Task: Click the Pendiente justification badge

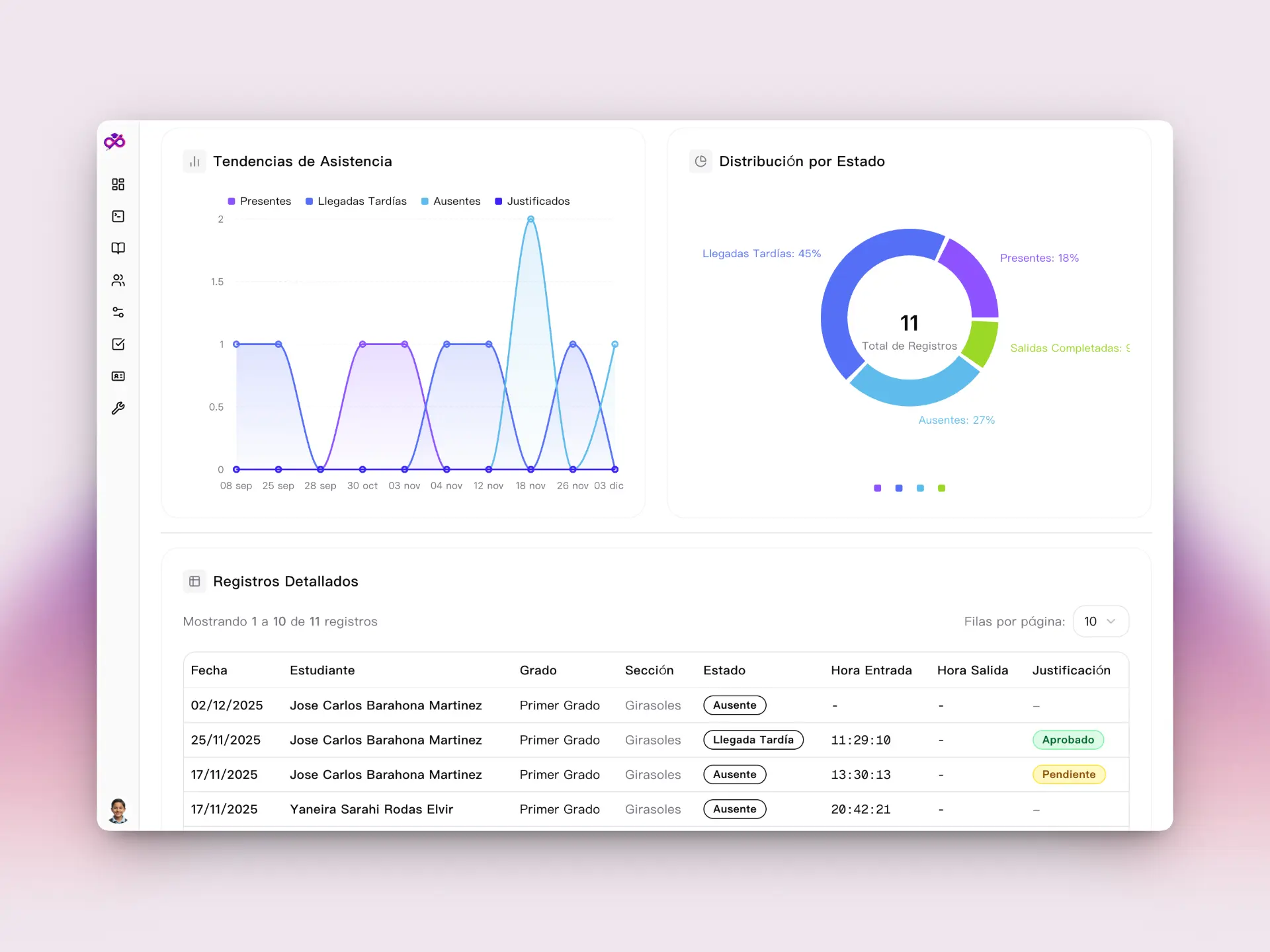Action: click(1068, 774)
